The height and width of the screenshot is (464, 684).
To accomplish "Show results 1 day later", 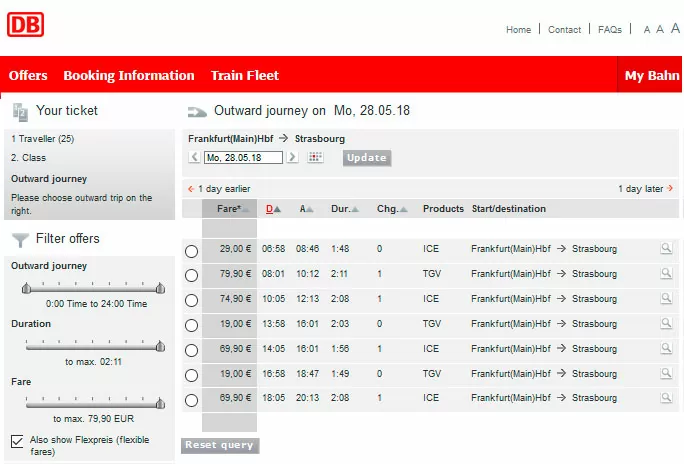I will click(x=646, y=189).
